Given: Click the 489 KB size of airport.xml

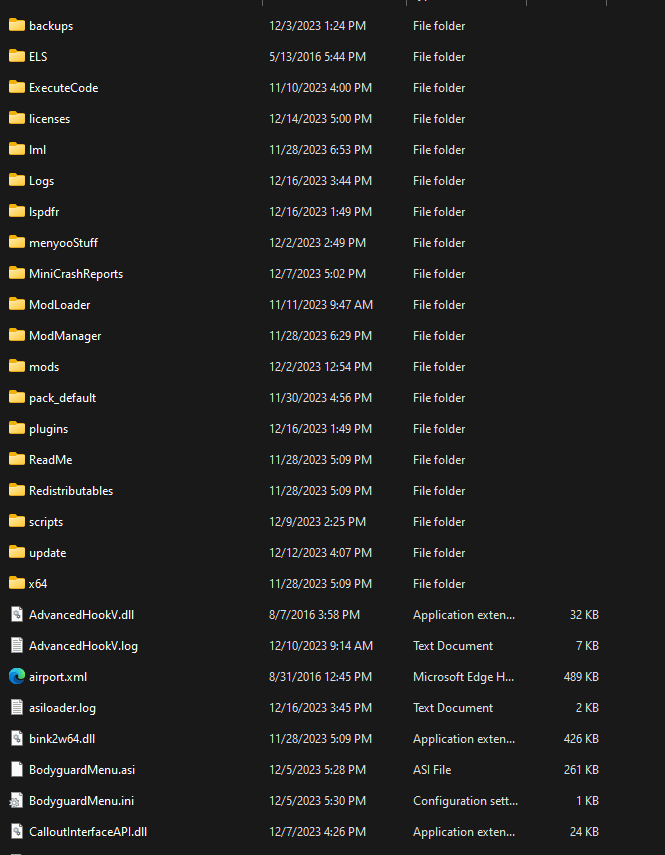Looking at the screenshot, I should point(581,677).
